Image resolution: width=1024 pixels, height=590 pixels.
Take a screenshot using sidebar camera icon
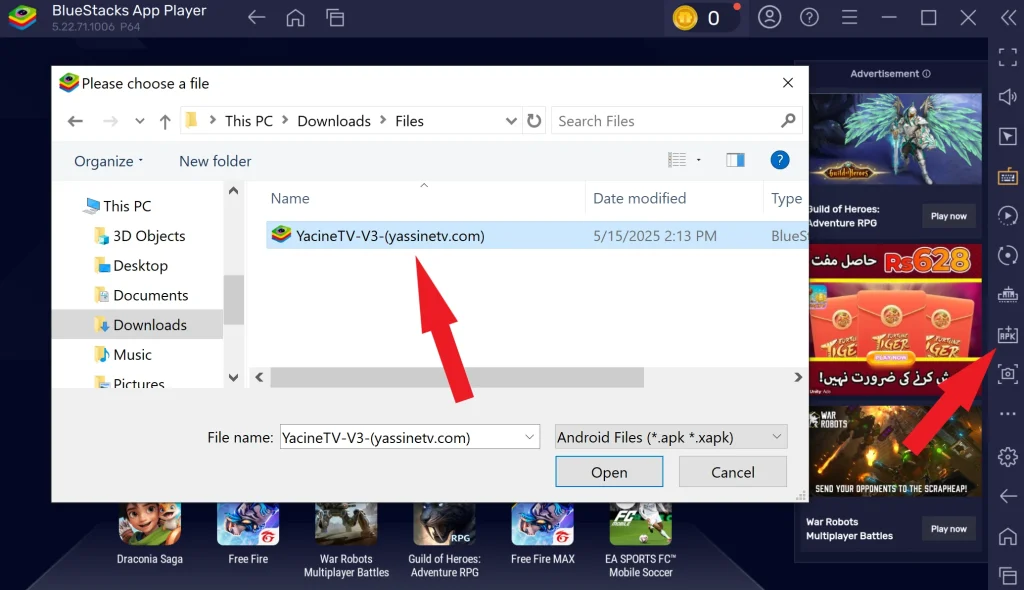1008,374
